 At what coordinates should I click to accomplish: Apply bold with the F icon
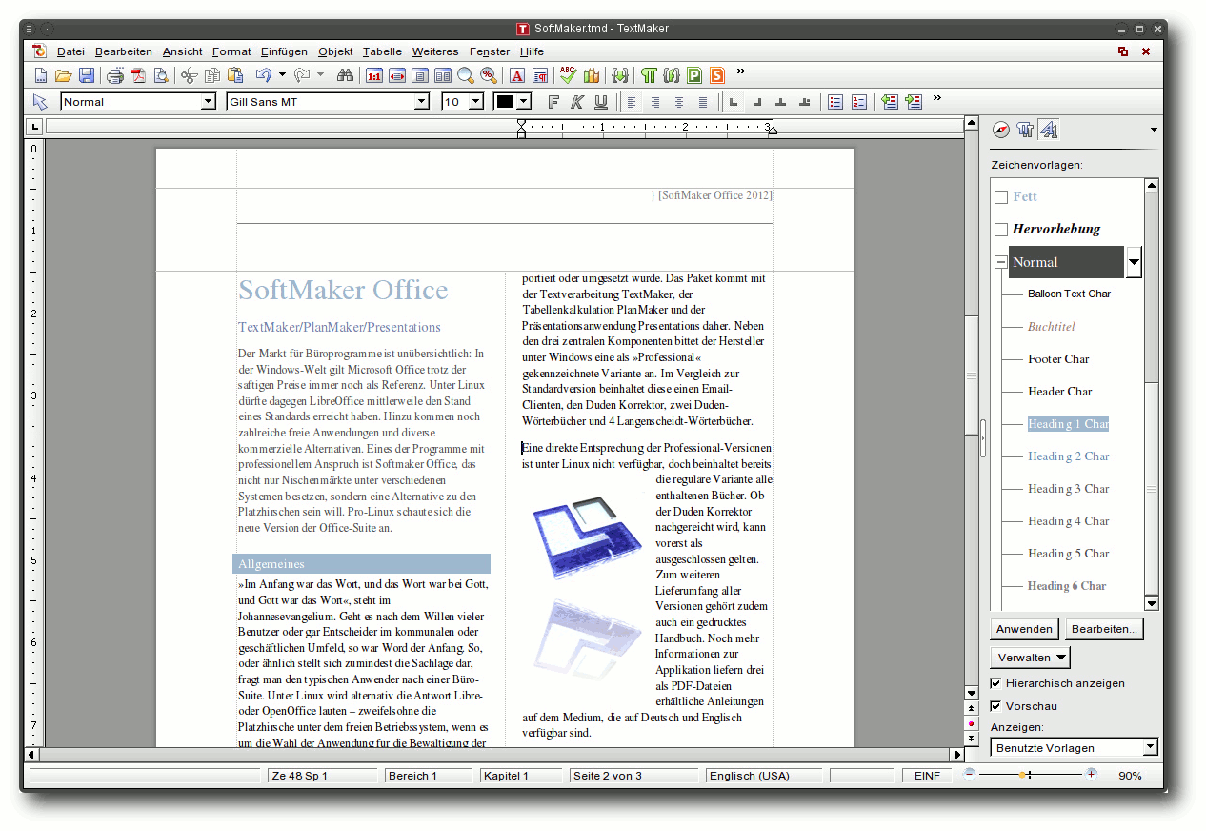554,102
